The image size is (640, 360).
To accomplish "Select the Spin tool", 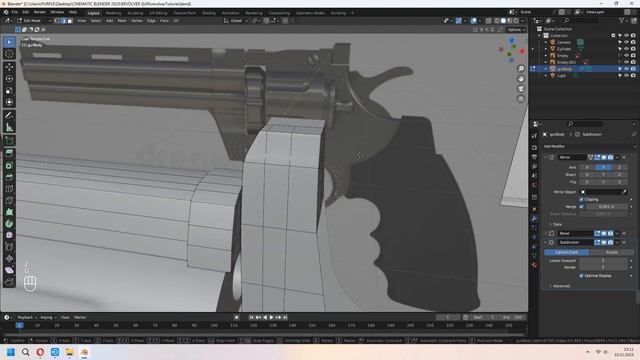I will point(9,224).
